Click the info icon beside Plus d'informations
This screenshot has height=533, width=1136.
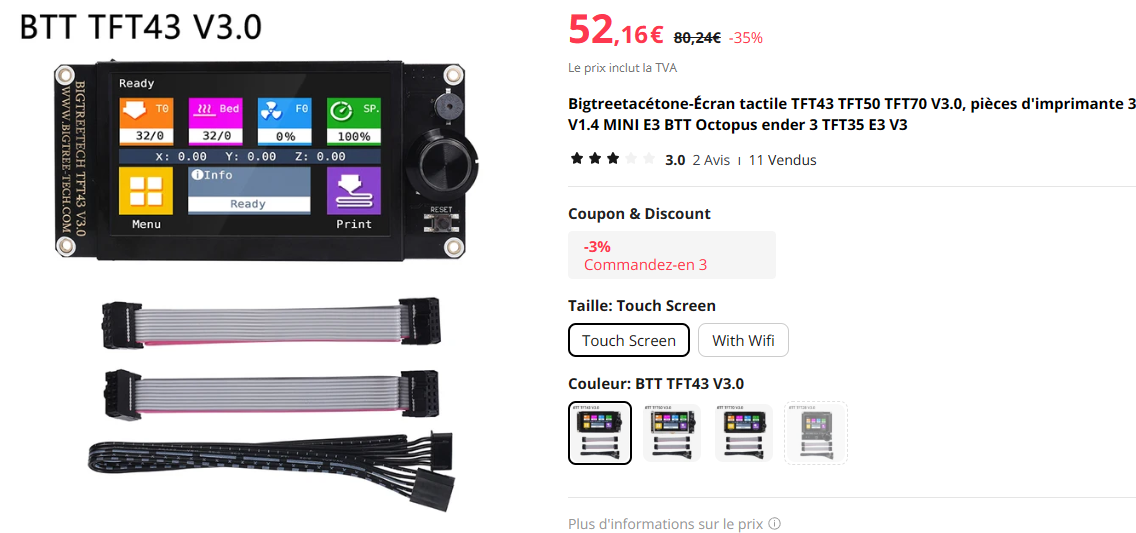point(774,524)
